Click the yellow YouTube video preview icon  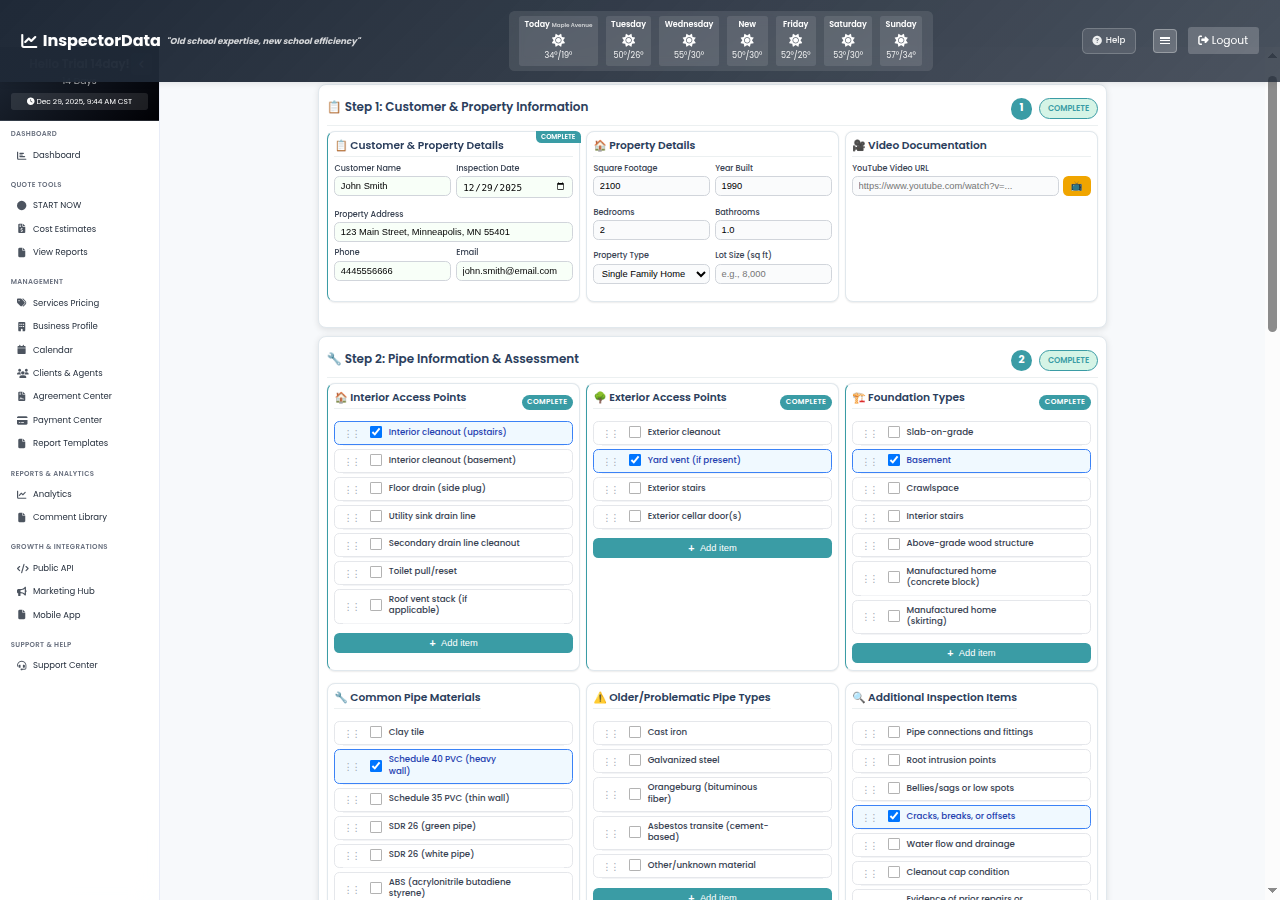(1076, 186)
